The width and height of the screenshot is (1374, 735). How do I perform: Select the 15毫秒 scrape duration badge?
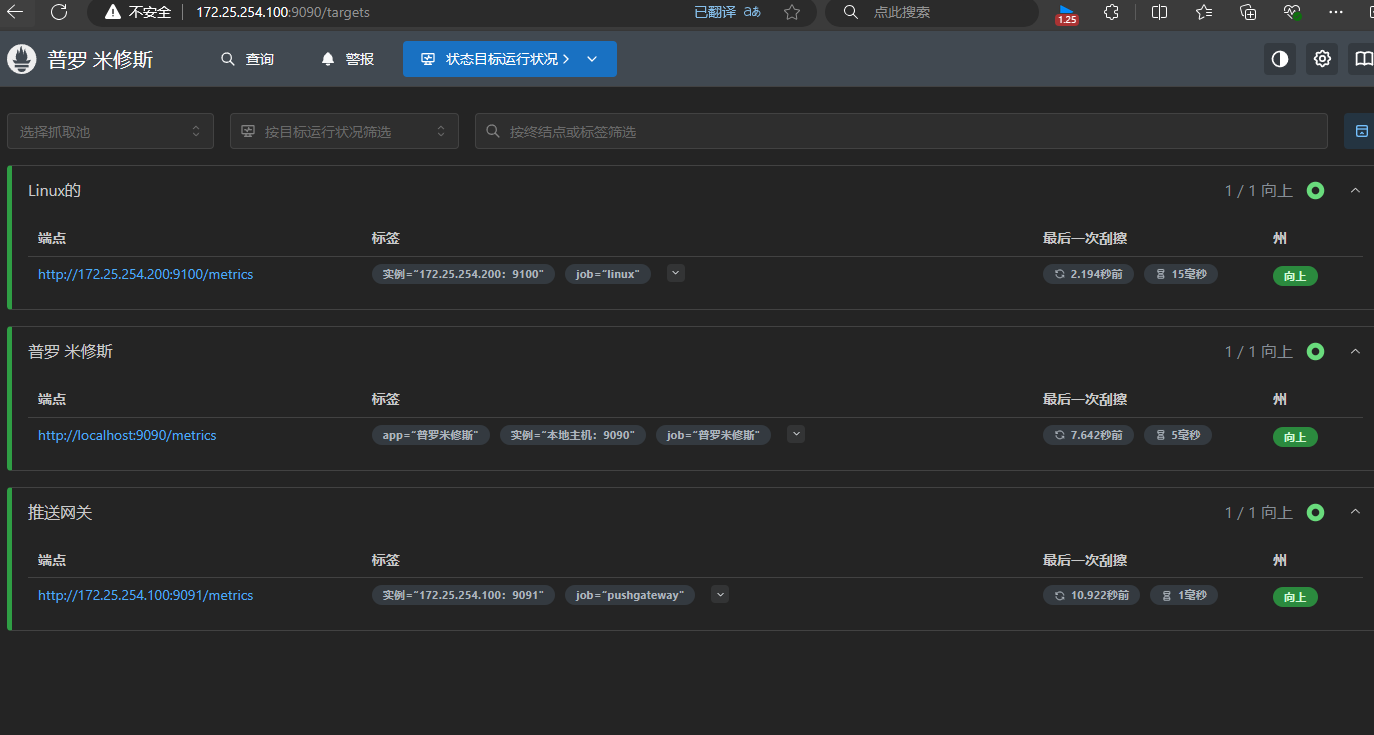(x=1181, y=274)
